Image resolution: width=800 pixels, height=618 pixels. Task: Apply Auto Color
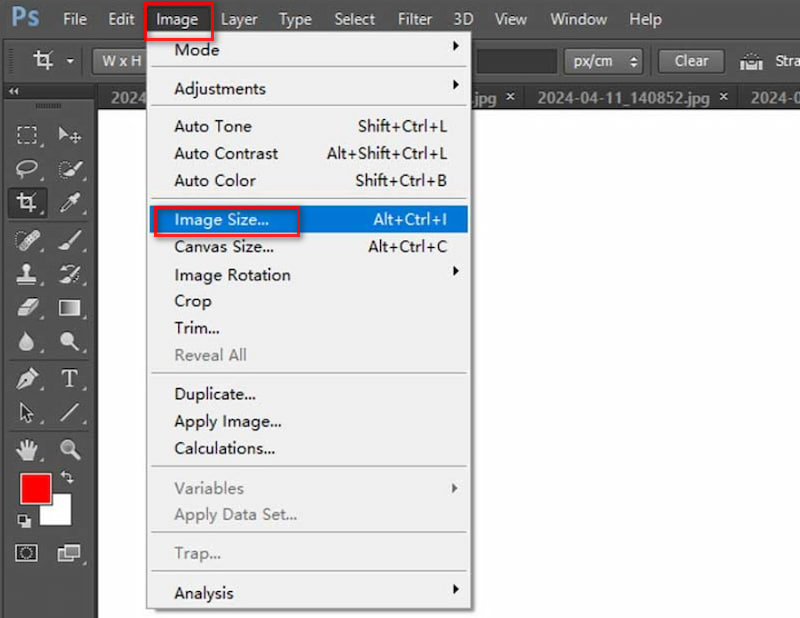pyautogui.click(x=309, y=180)
